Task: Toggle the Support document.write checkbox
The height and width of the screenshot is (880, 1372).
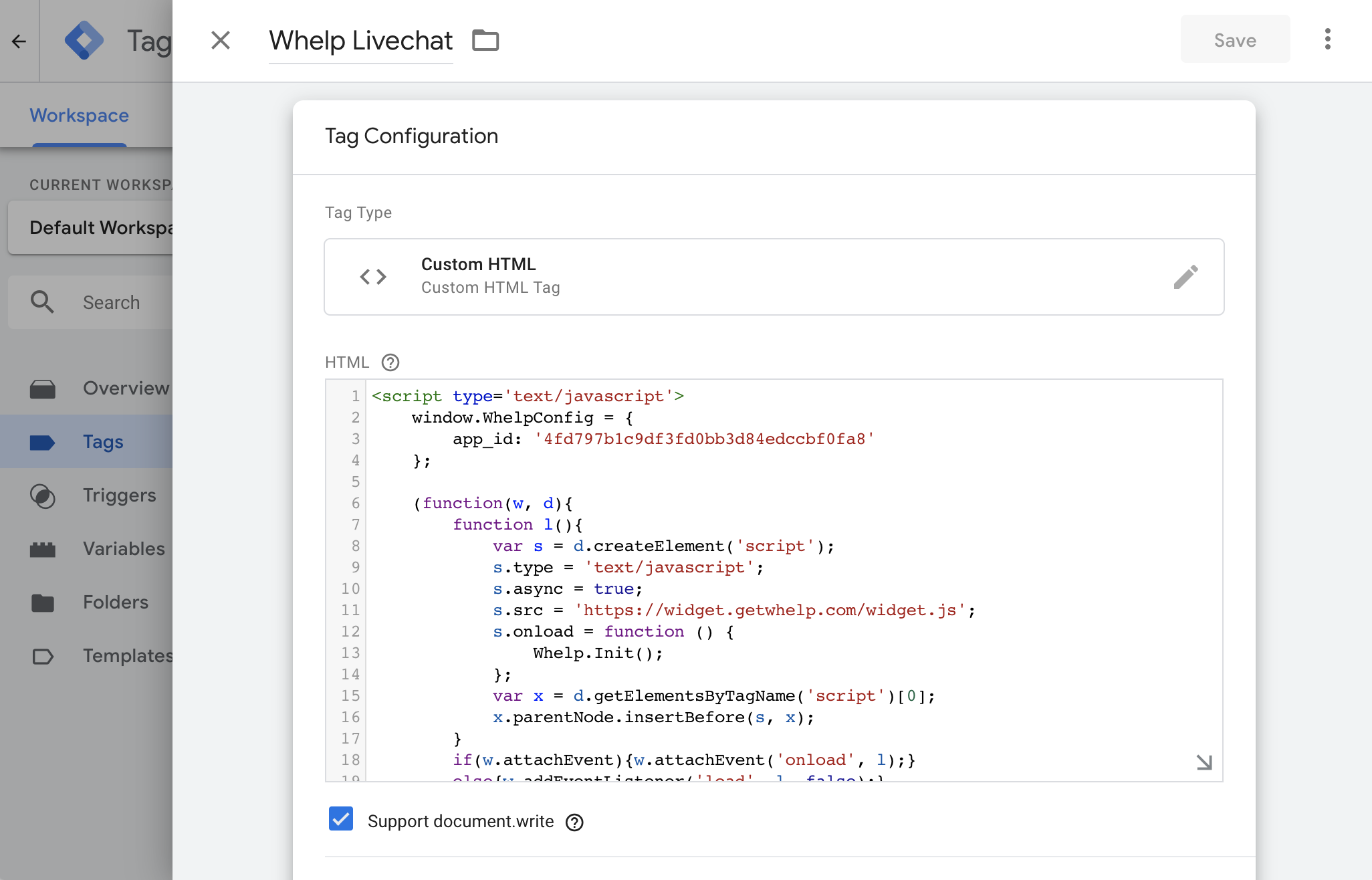Action: (341, 819)
